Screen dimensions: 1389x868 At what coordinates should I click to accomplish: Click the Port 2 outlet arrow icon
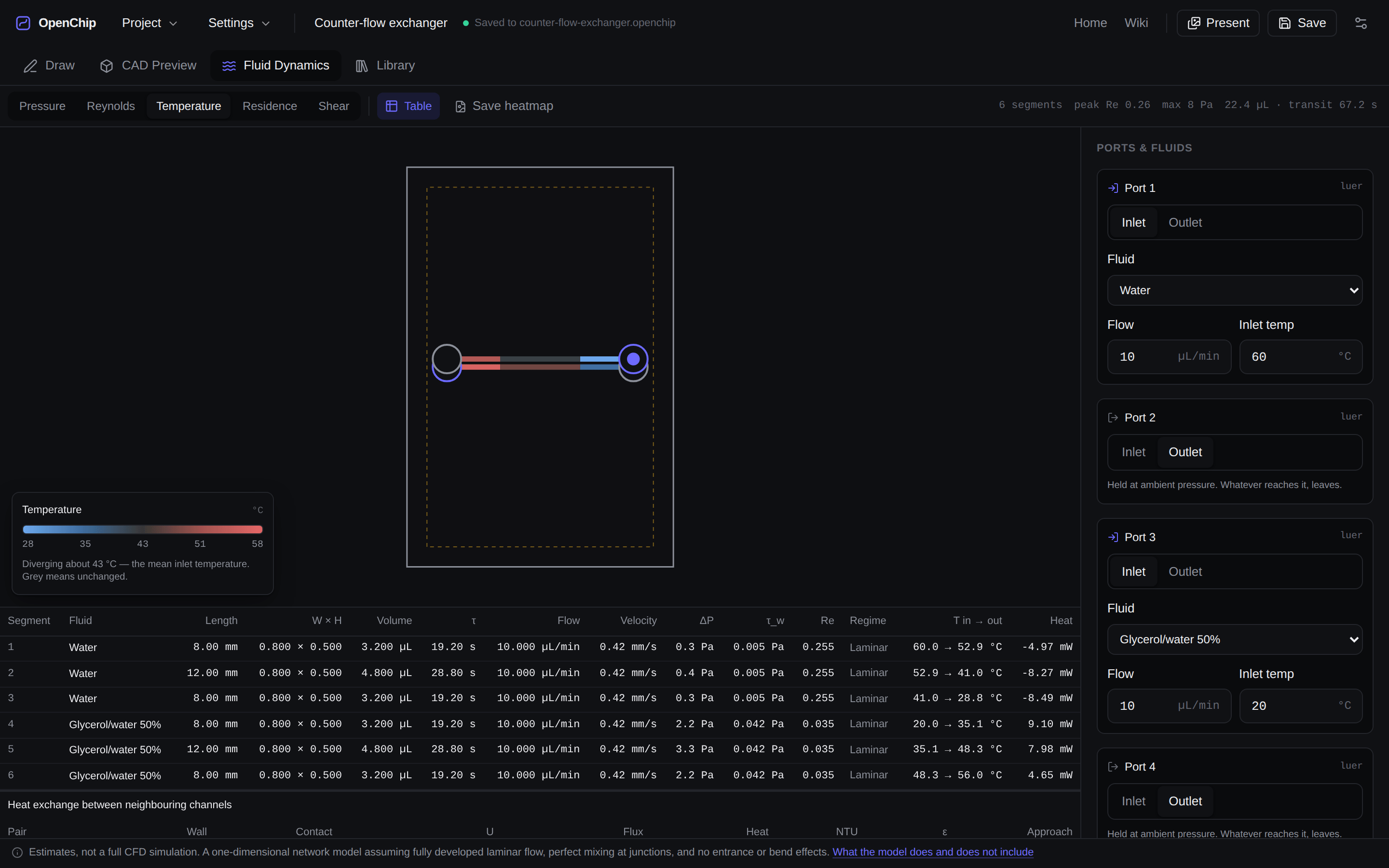point(1113,418)
